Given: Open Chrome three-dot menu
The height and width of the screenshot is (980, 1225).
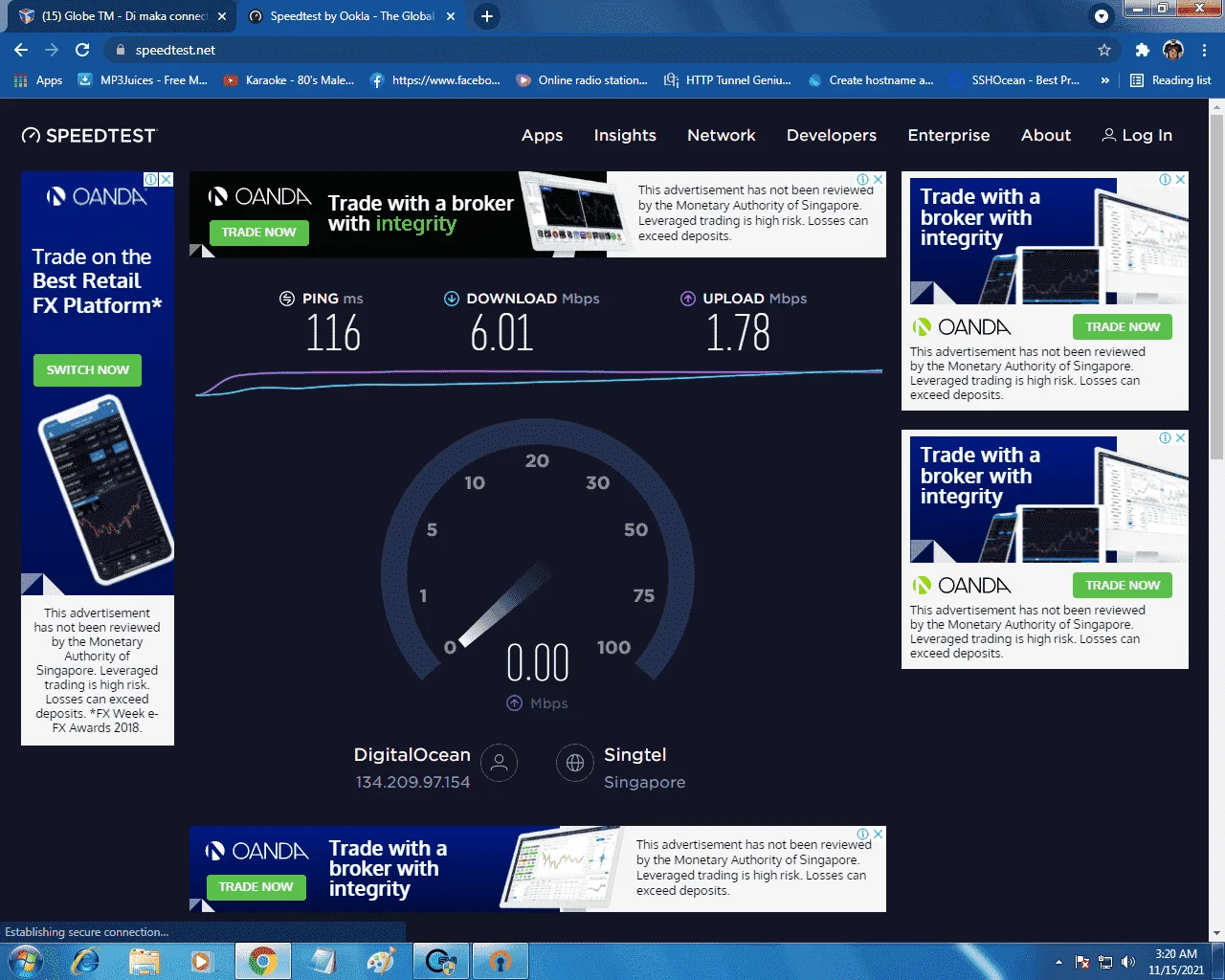Looking at the screenshot, I should coord(1205,50).
